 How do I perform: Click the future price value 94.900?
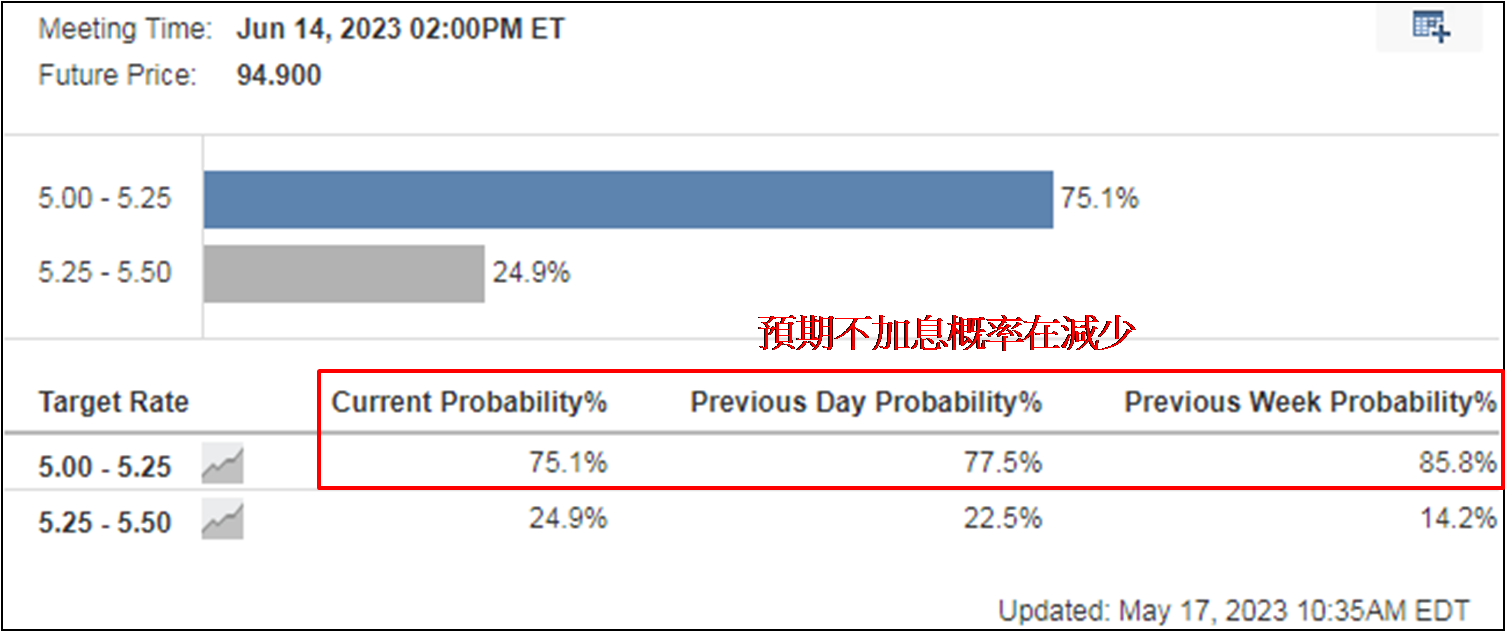coord(279,75)
